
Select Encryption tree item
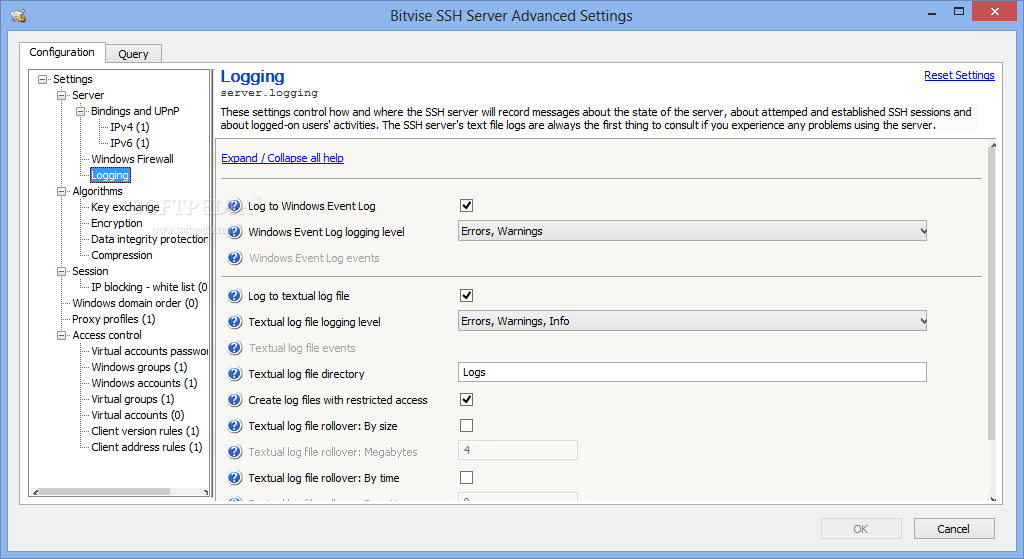pos(116,223)
